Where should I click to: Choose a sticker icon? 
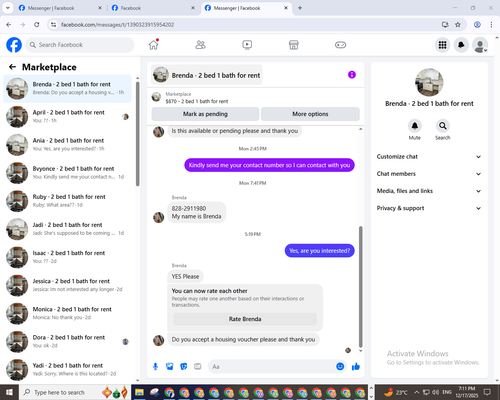click(x=184, y=367)
